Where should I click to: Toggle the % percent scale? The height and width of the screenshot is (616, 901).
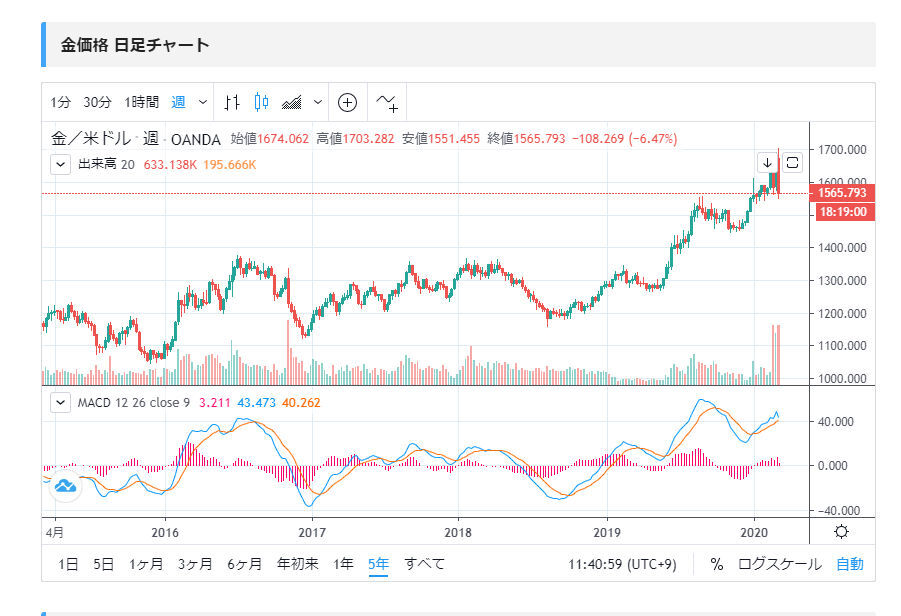click(717, 564)
